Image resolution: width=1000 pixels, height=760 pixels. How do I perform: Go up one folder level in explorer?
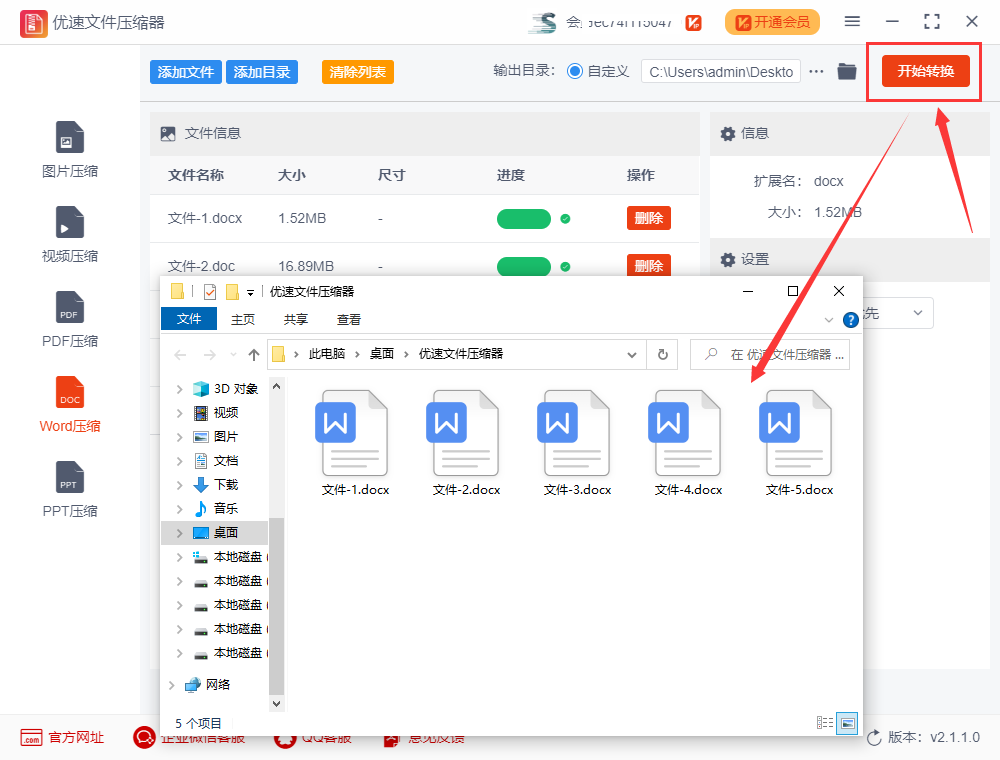(x=254, y=354)
